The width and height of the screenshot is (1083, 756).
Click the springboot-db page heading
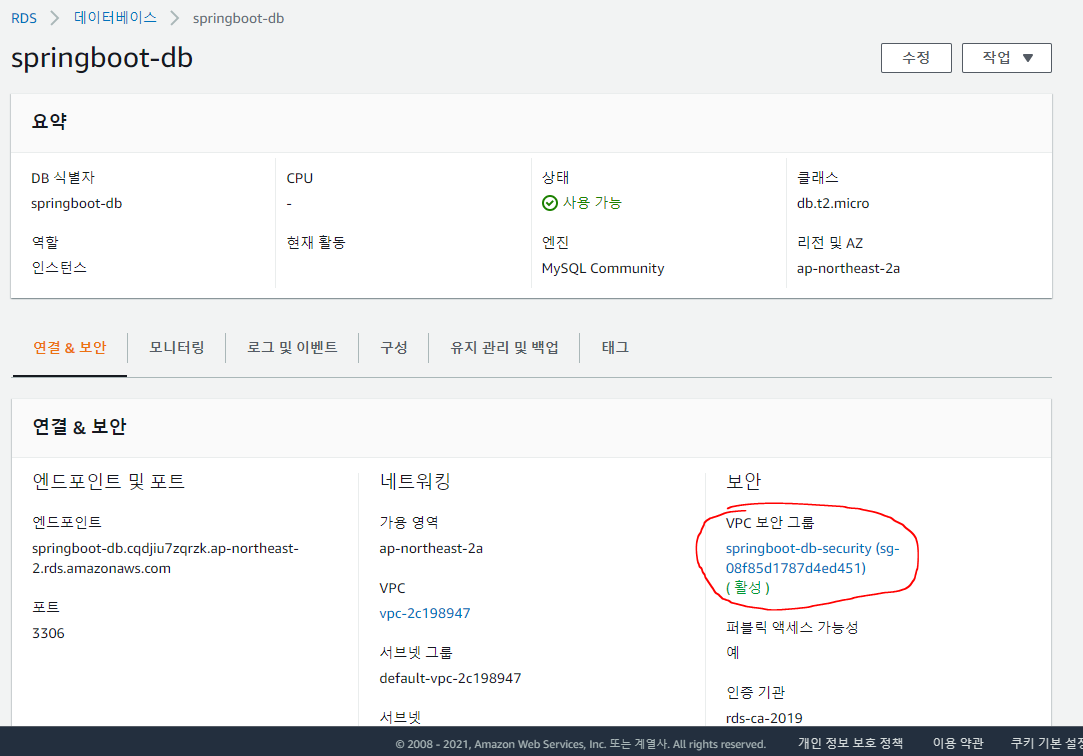tap(102, 58)
